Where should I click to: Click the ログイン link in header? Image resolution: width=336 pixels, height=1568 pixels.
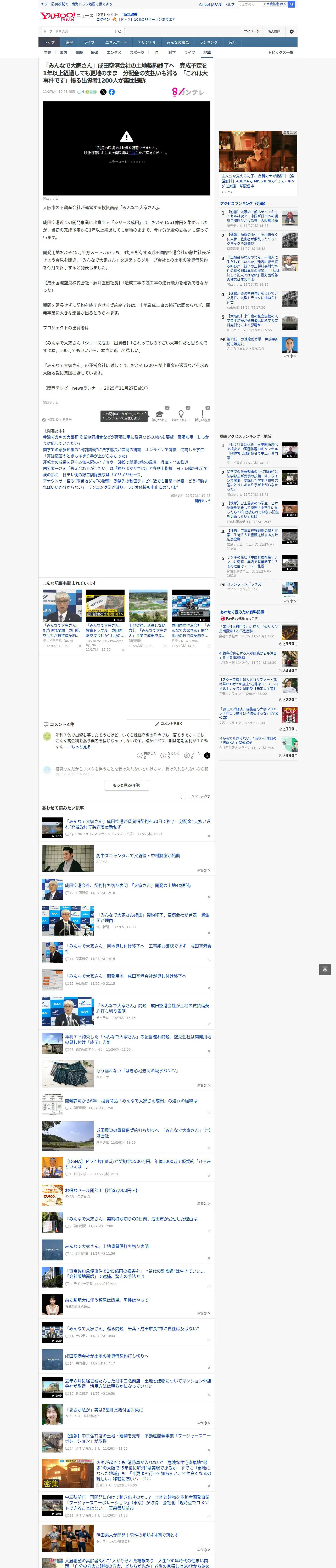103,20
